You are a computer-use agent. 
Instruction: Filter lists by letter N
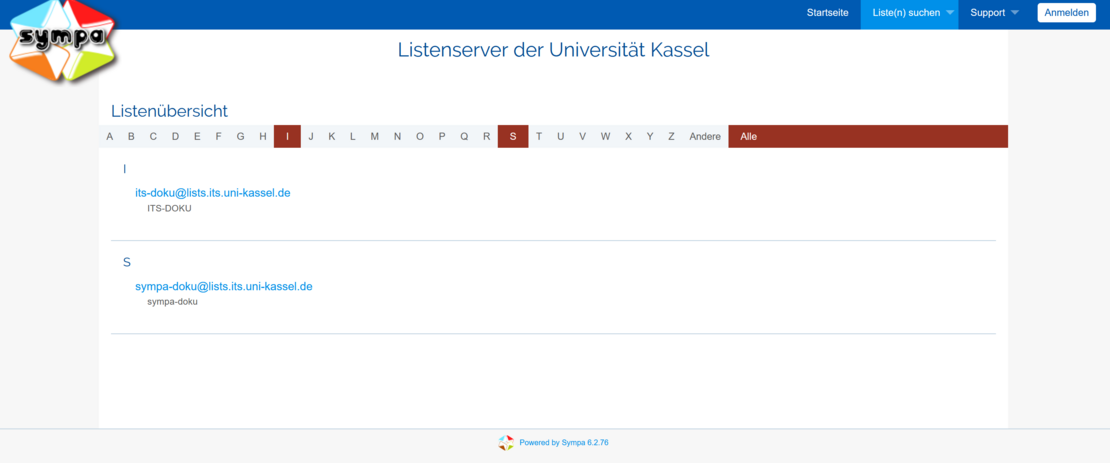point(397,137)
